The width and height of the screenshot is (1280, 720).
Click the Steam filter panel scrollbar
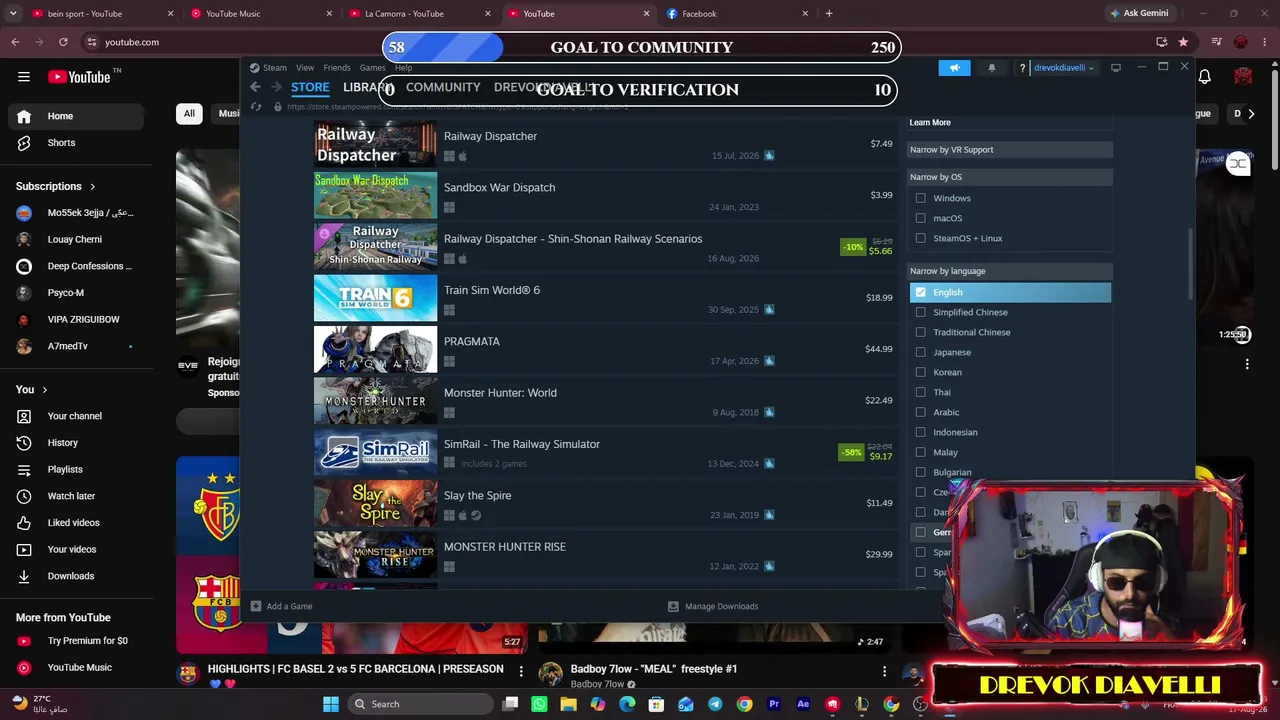pos(1189,264)
